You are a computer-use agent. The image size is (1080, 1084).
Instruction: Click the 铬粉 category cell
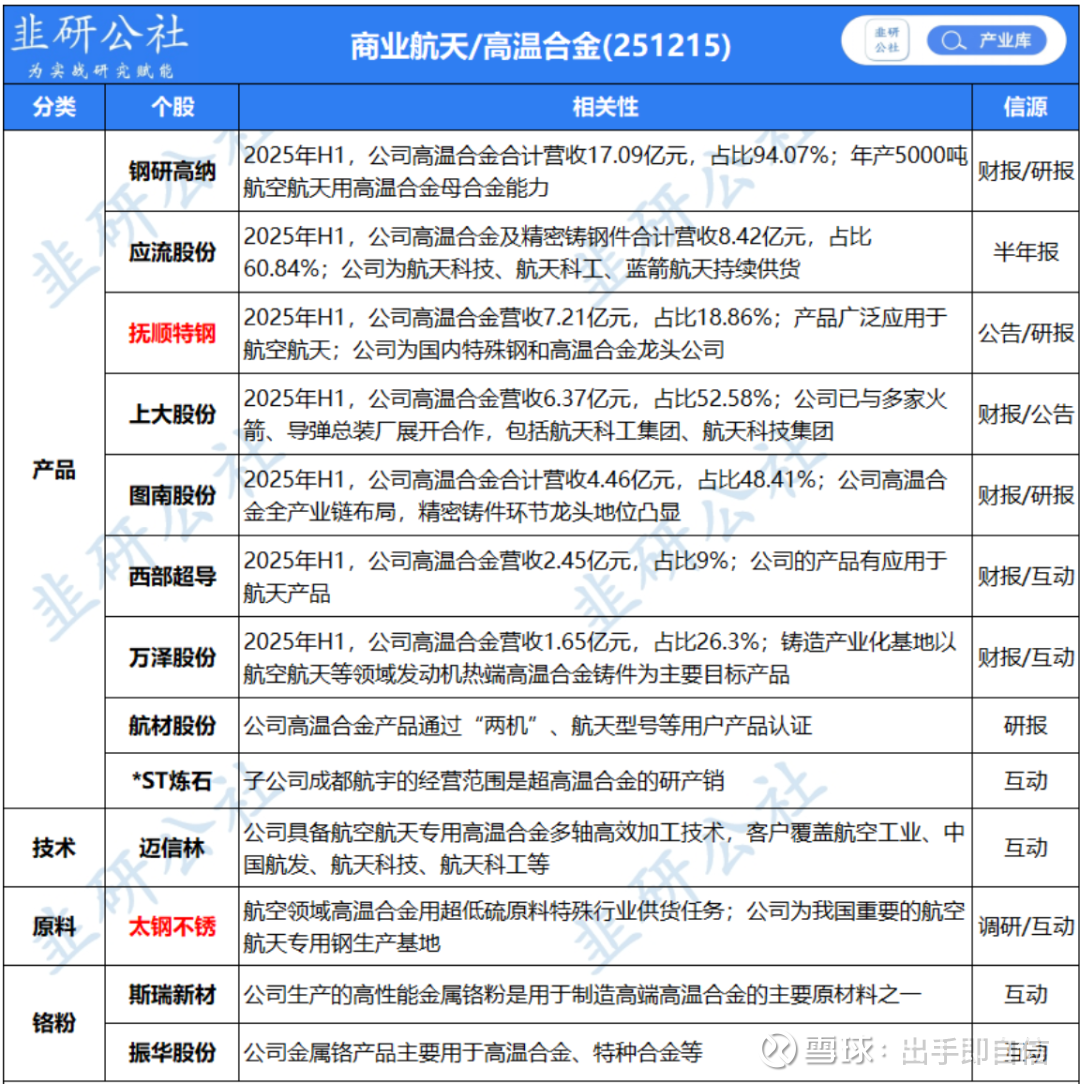[x=54, y=1023]
